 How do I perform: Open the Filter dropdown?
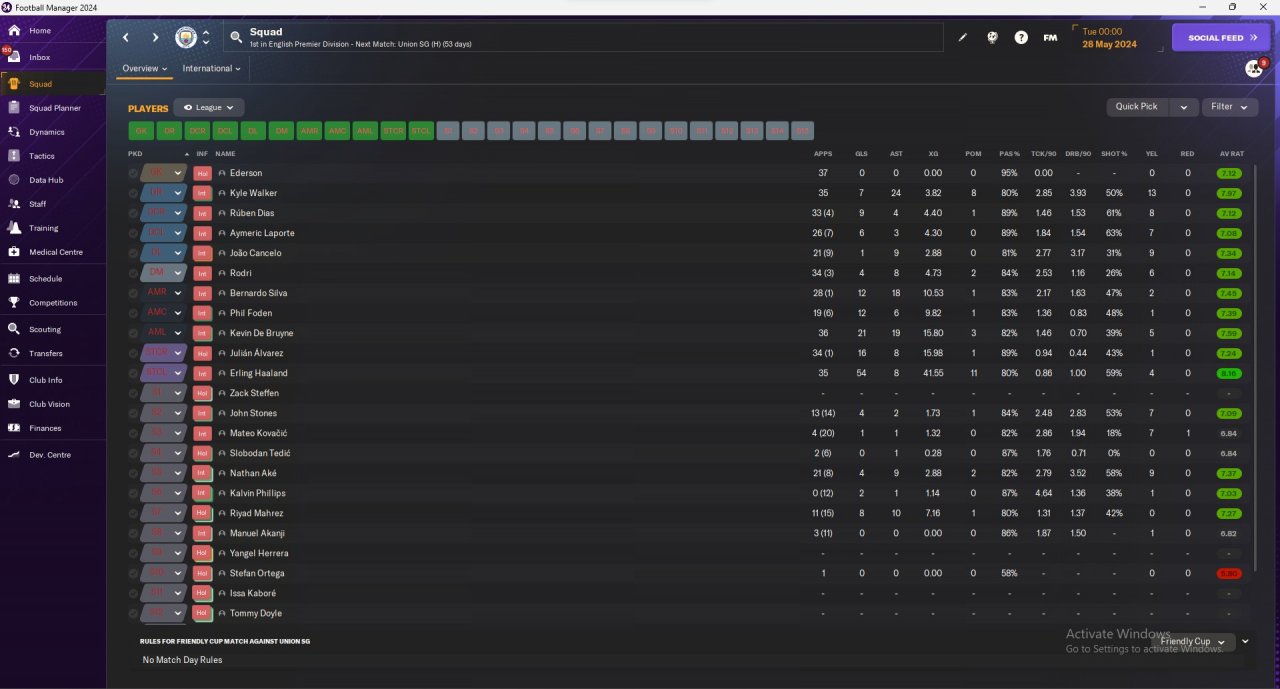point(1229,107)
